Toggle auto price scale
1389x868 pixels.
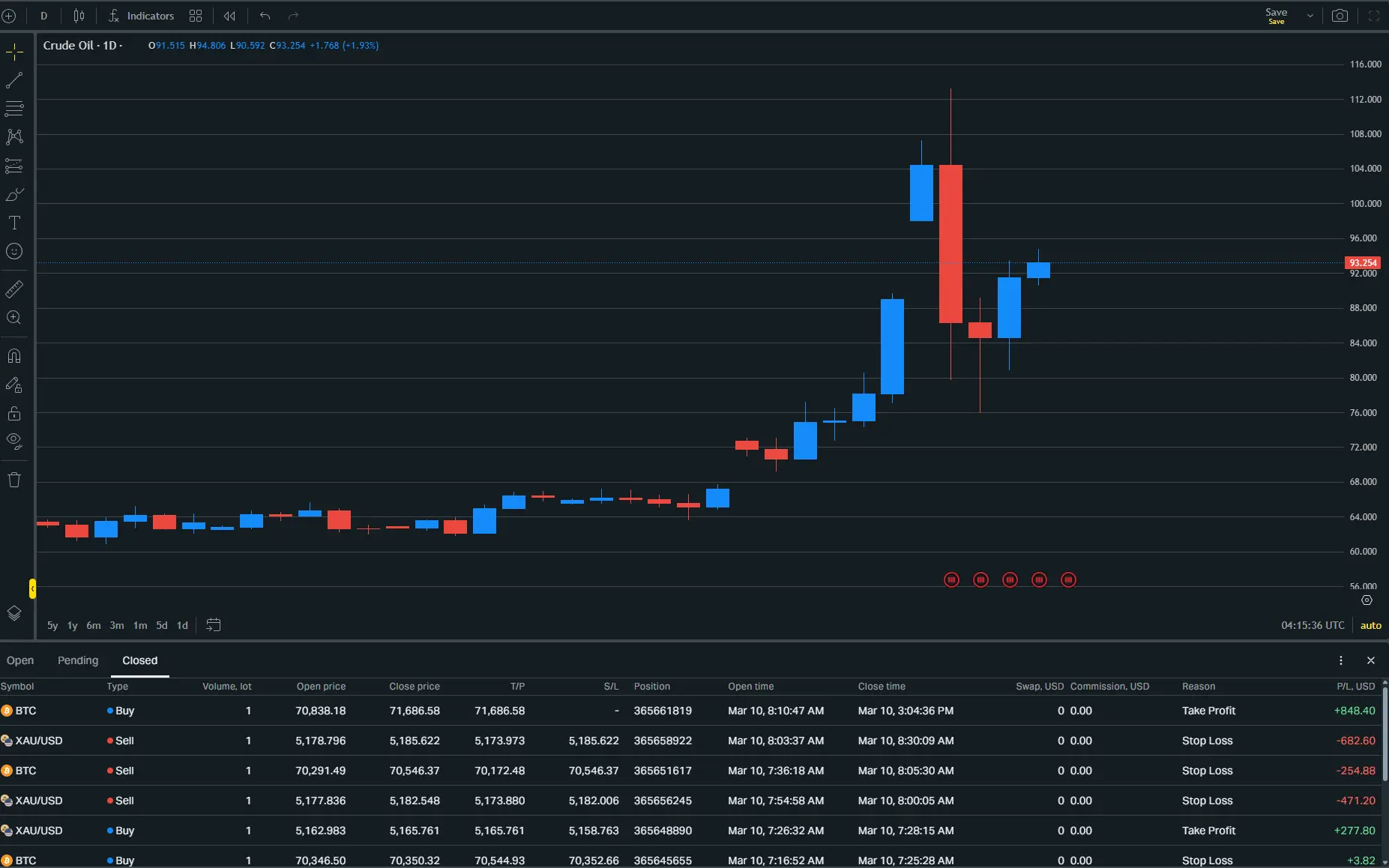1370,625
